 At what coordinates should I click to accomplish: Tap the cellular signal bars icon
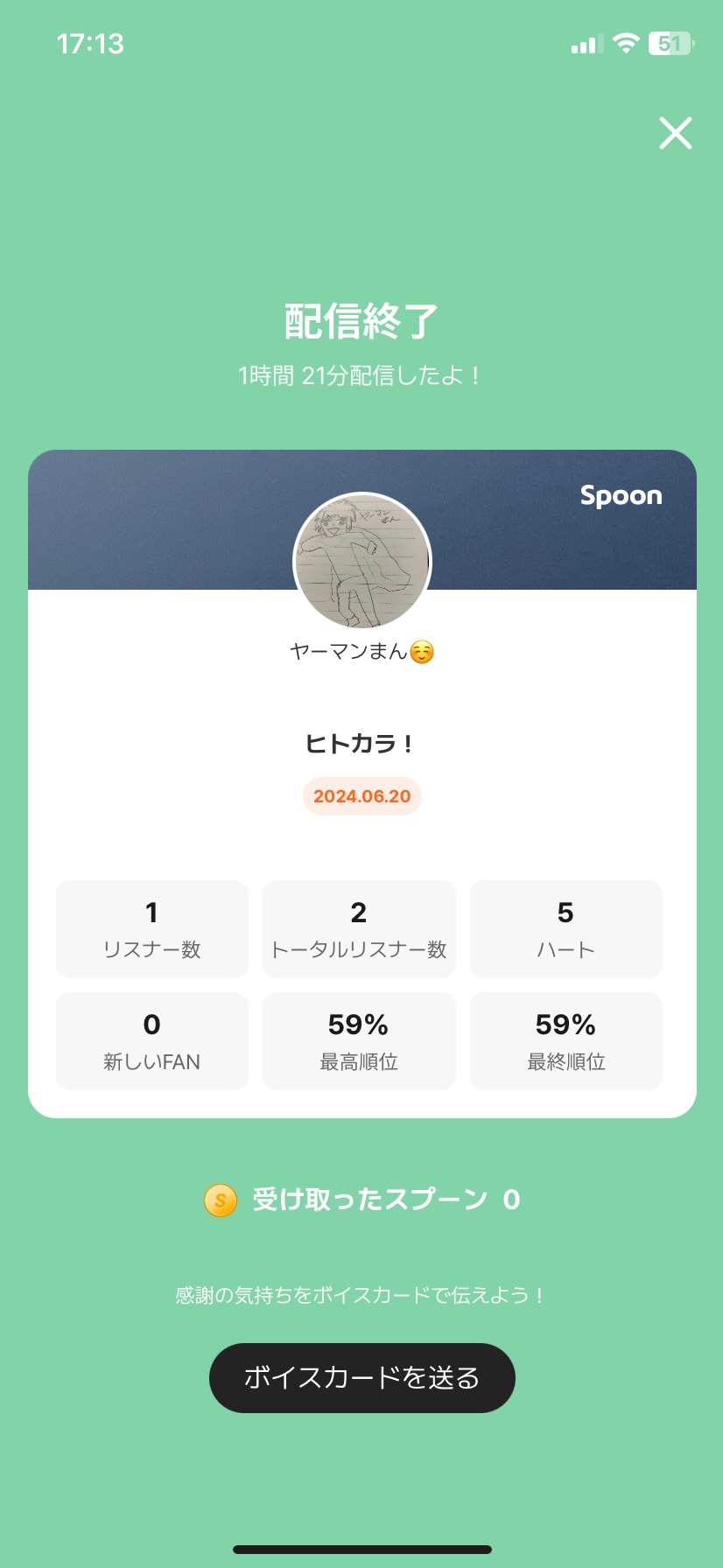click(x=586, y=45)
